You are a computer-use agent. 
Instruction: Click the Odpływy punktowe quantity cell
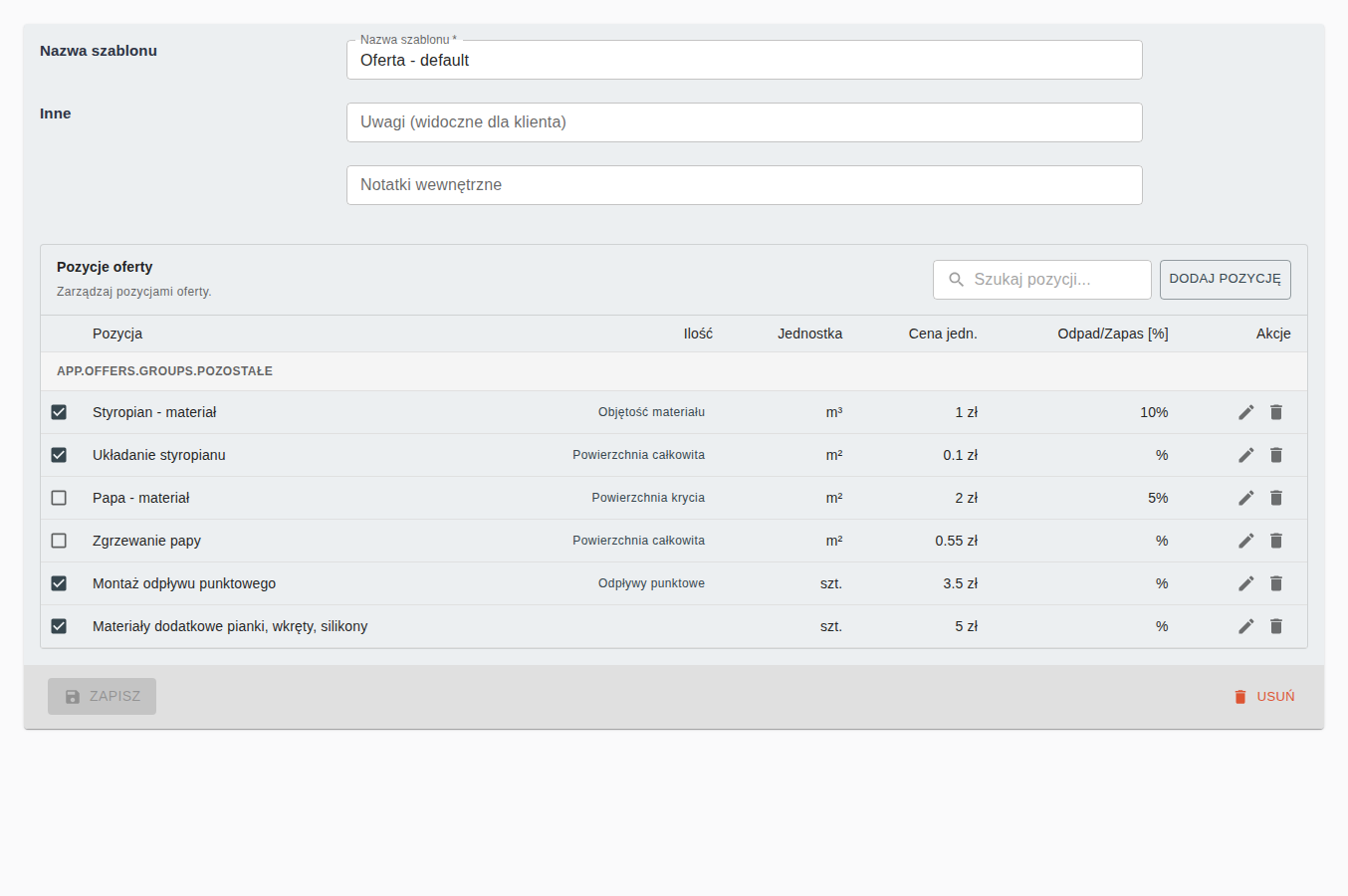651,583
